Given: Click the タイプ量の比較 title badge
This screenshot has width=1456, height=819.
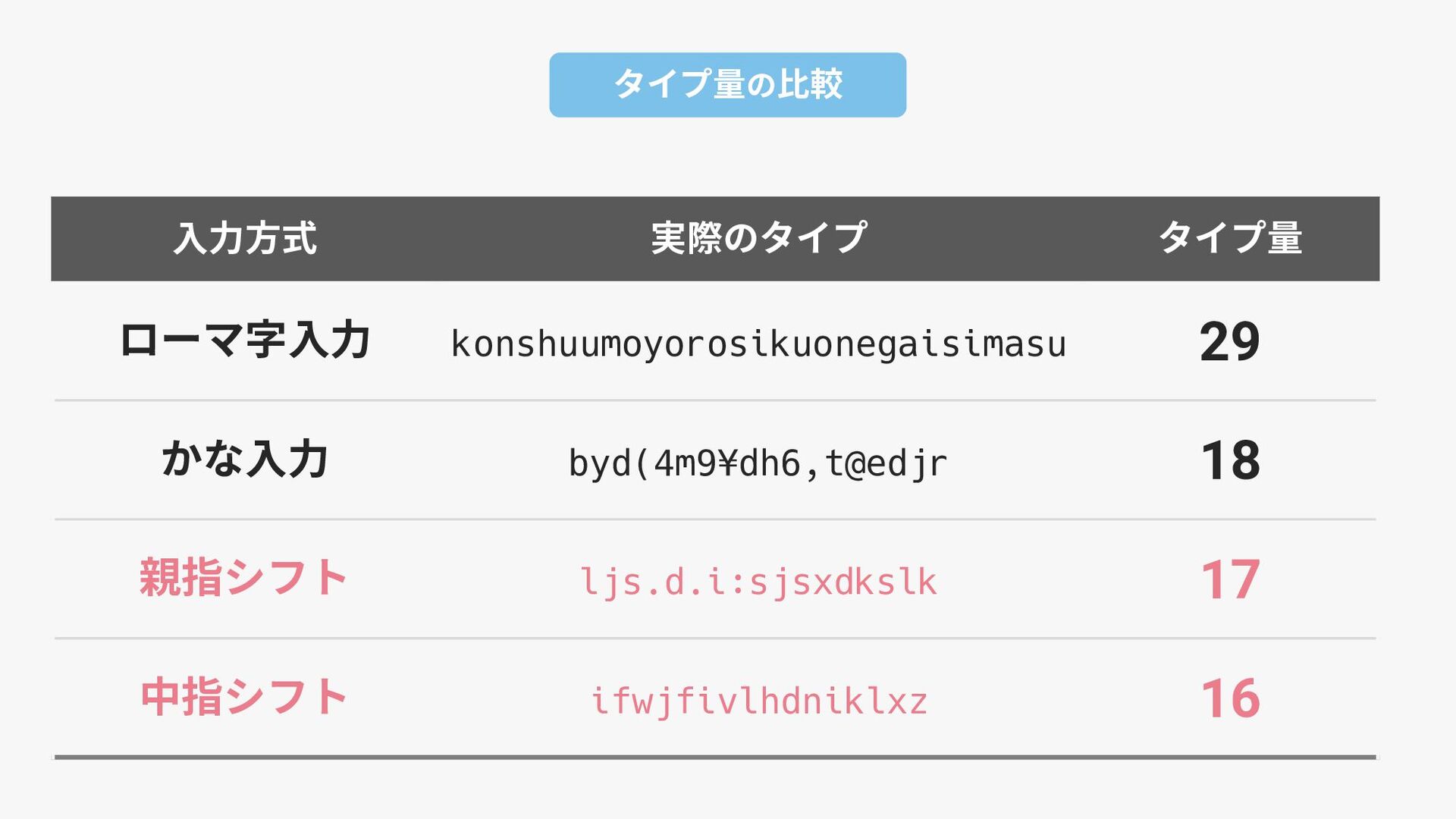Looking at the screenshot, I should tap(727, 85).
